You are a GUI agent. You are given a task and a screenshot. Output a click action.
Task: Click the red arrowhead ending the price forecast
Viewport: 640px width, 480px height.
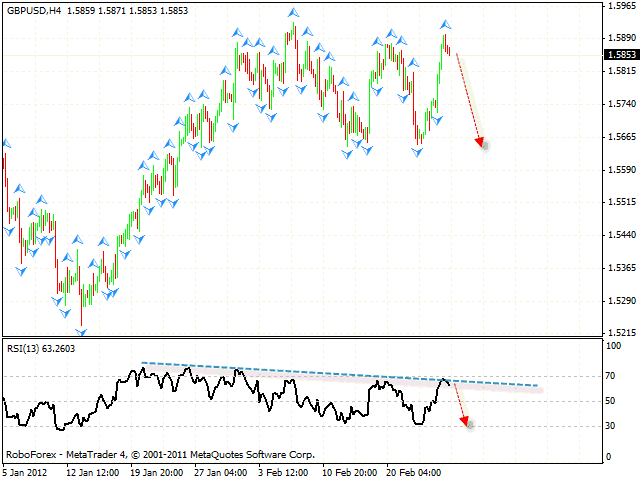coord(482,142)
